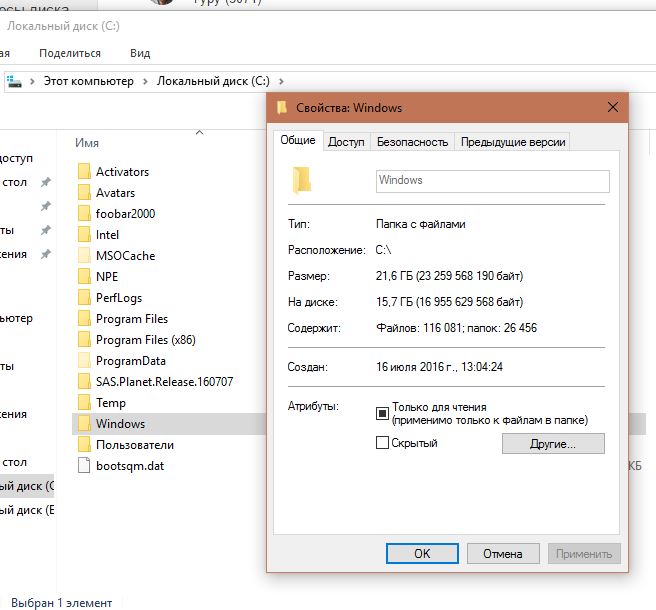Click the 'Отмена' button
The height and width of the screenshot is (610, 656).
[x=503, y=554]
